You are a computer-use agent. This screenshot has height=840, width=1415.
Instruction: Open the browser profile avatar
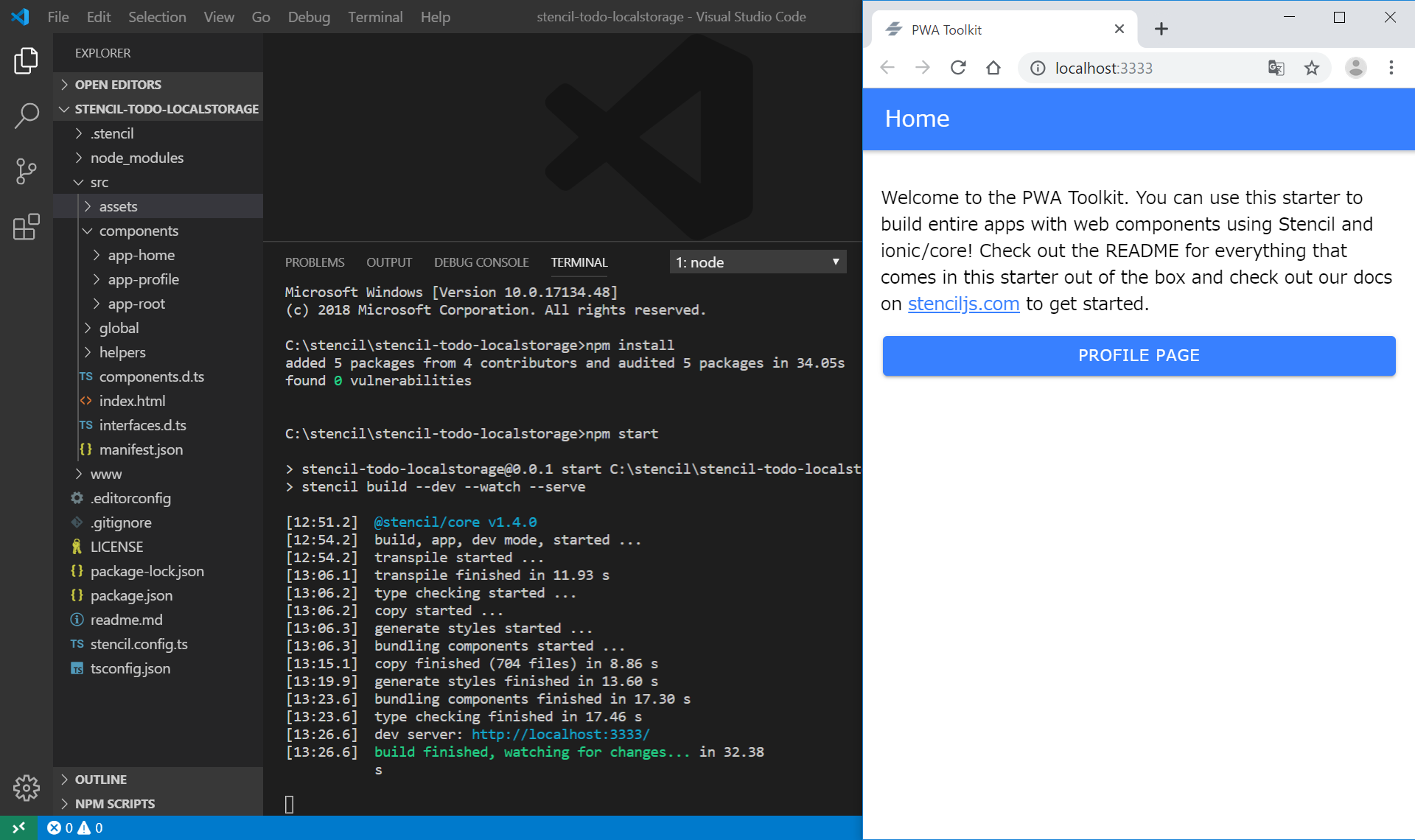coord(1355,68)
